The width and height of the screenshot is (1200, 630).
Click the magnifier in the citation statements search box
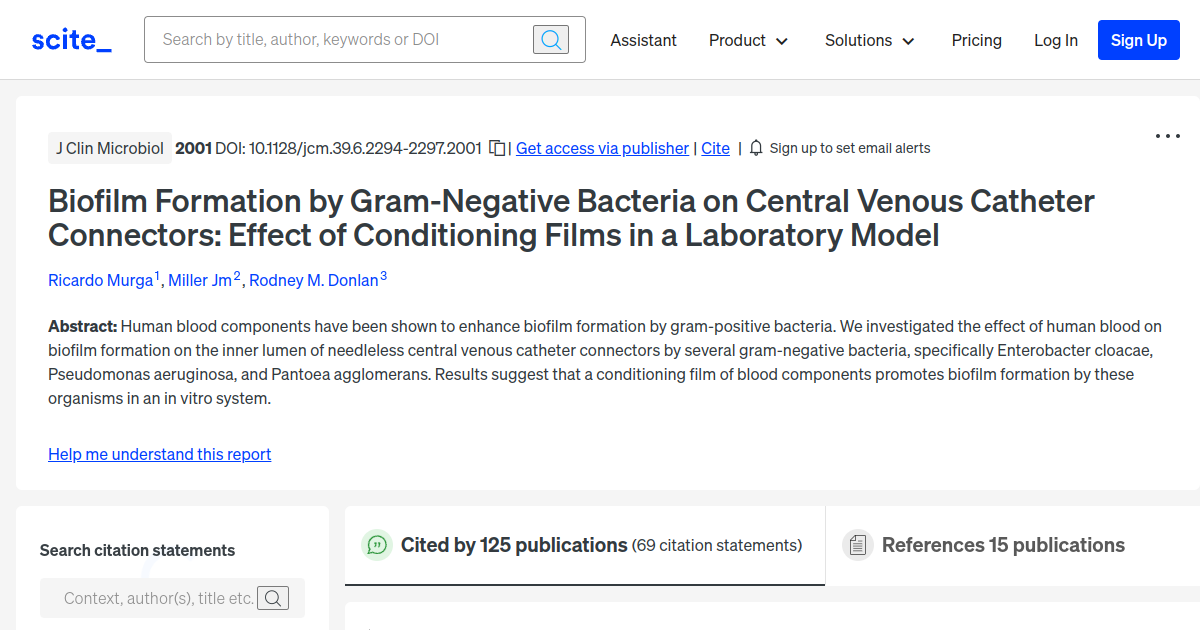pos(273,597)
